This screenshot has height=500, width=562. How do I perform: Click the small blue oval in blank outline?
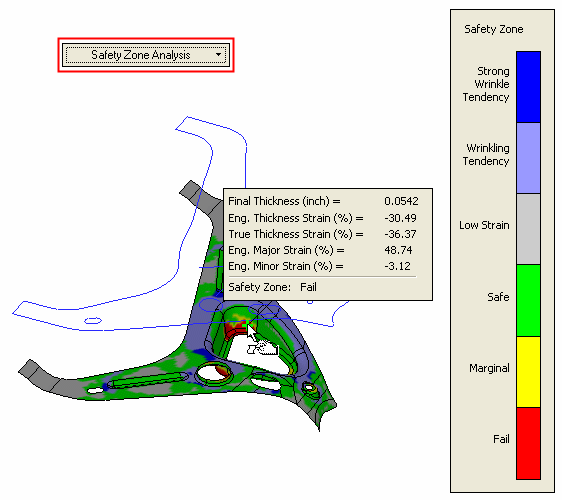pos(93,320)
